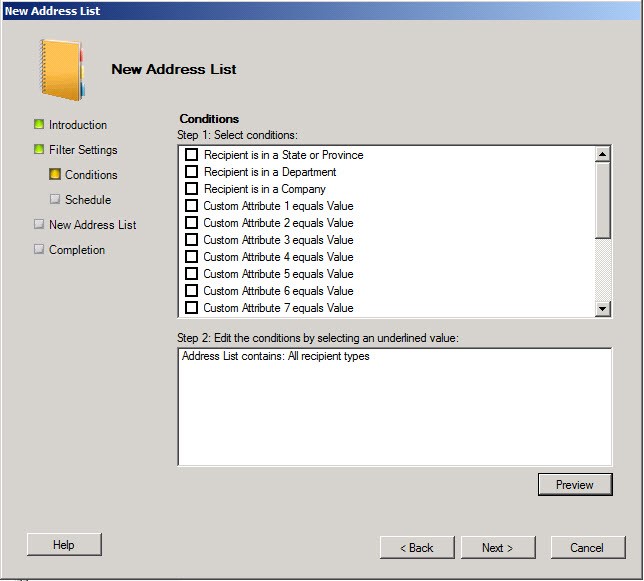Proceed with the Next > button

tap(498, 547)
